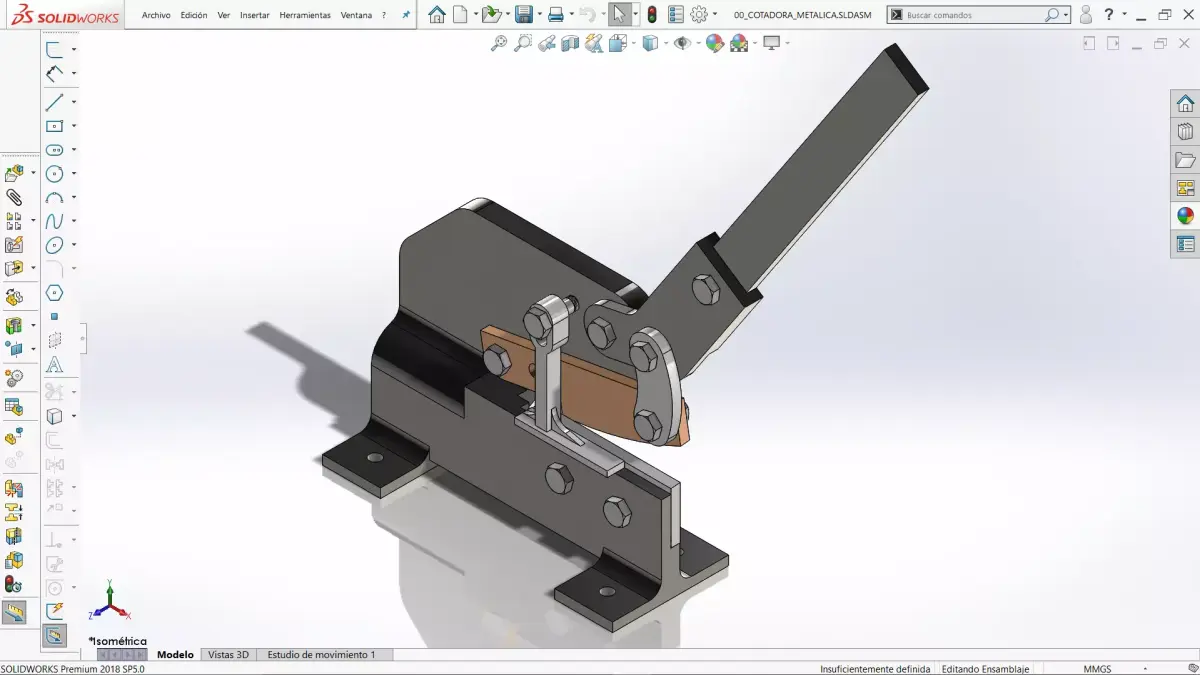This screenshot has height=675, width=1200.
Task: Toggle the menu bar pin
Action: tap(404, 14)
